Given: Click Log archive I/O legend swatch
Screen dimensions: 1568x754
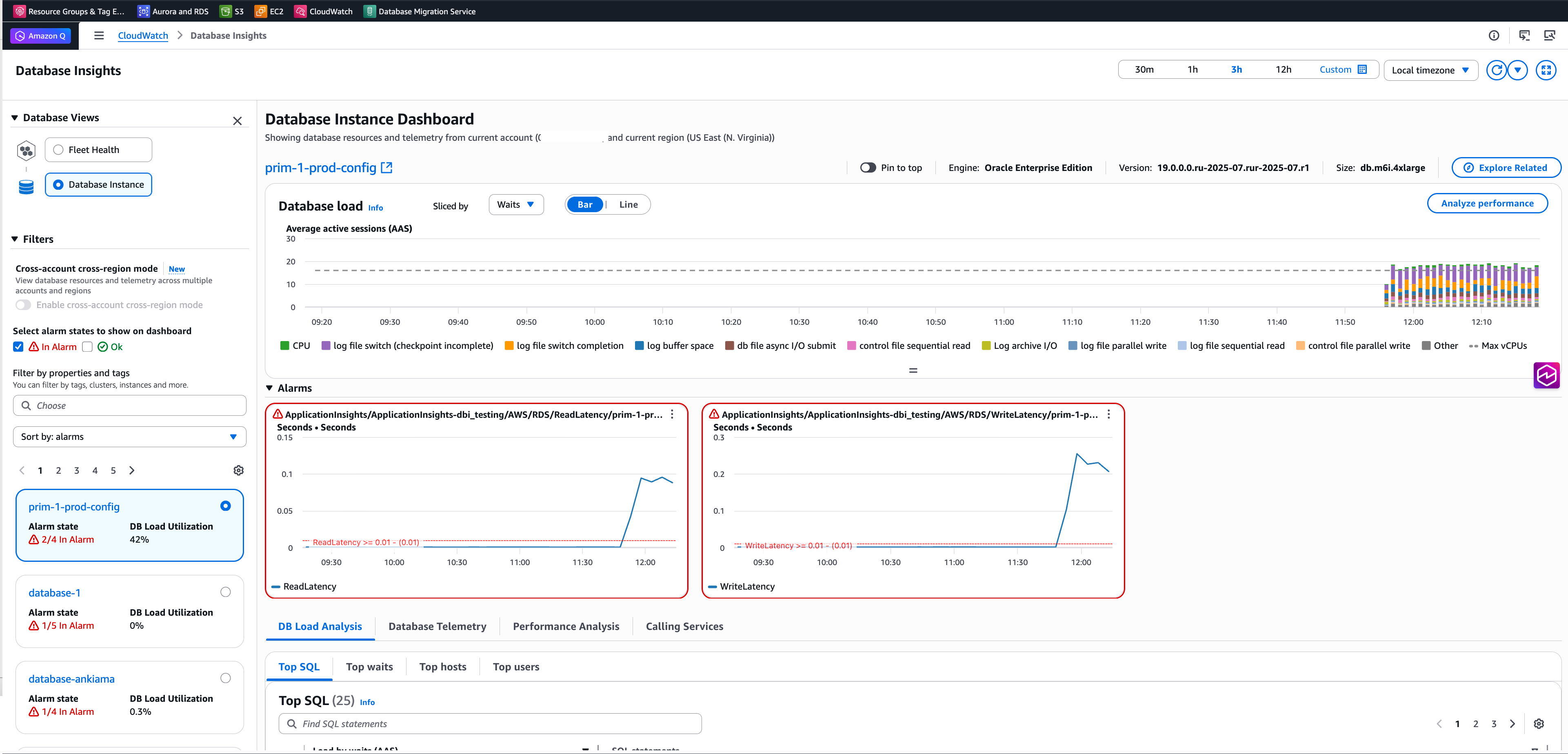Looking at the screenshot, I should click(986, 346).
